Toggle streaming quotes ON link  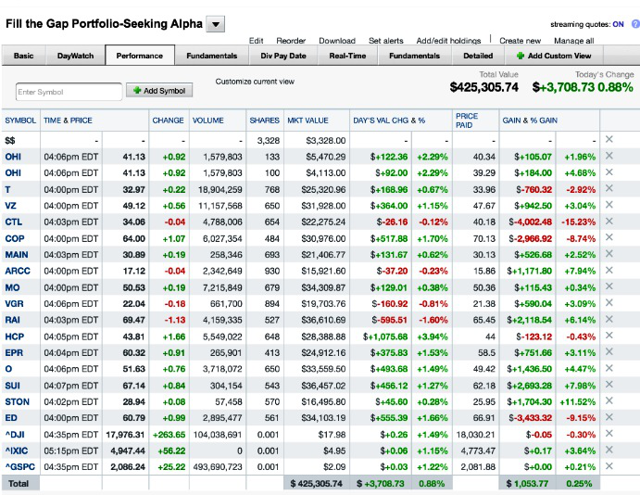pos(618,24)
